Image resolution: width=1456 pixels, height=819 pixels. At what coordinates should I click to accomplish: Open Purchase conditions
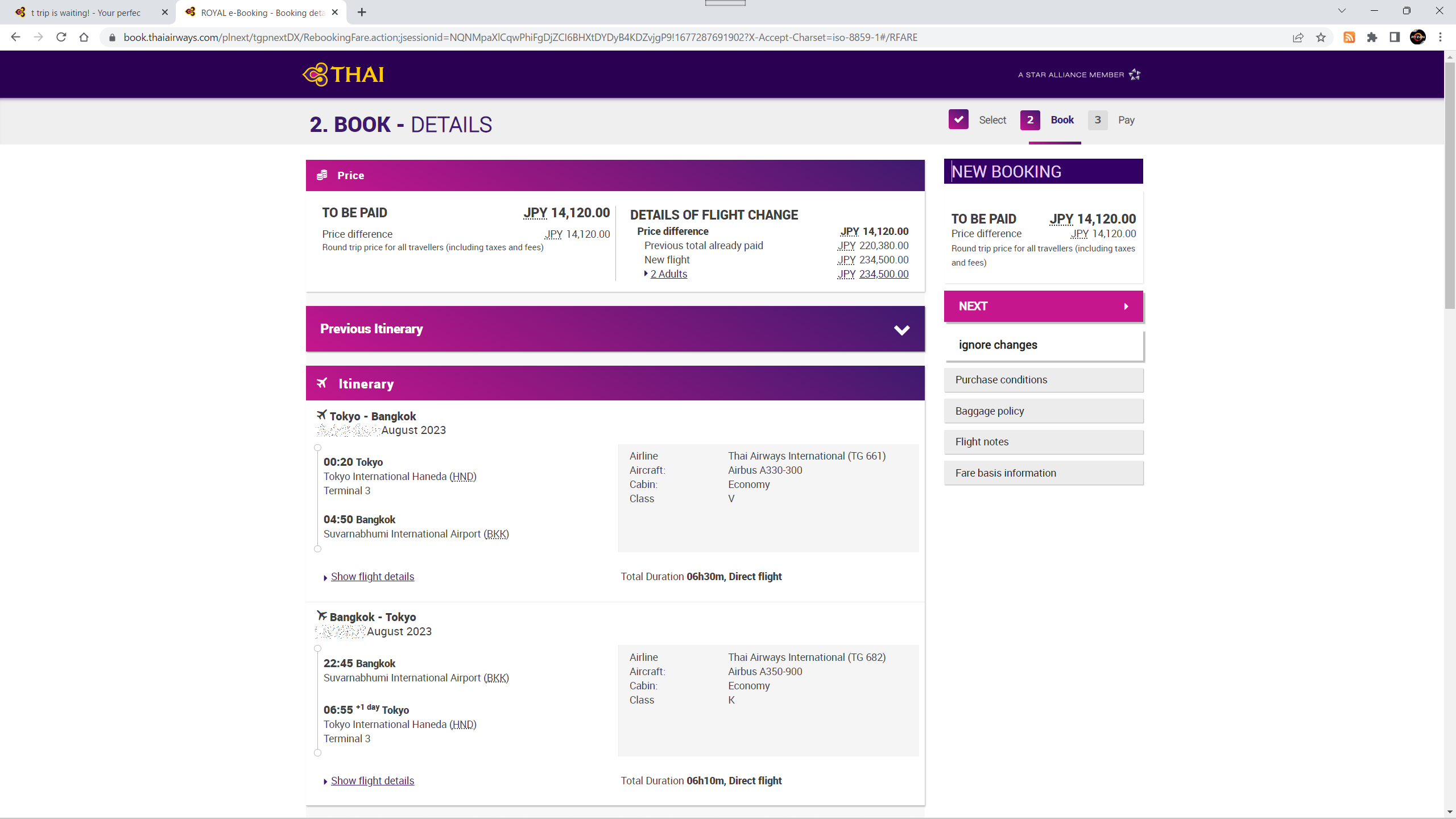(1044, 379)
